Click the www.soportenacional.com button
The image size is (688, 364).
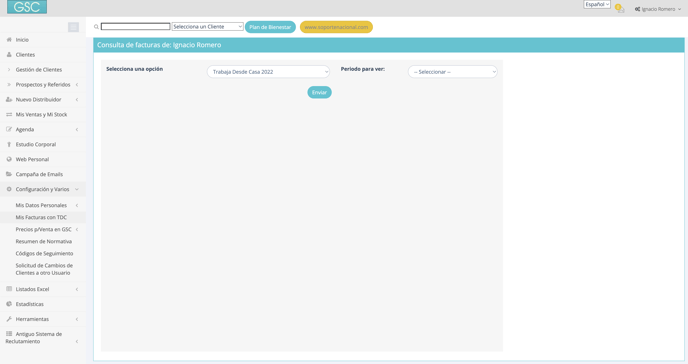[336, 27]
